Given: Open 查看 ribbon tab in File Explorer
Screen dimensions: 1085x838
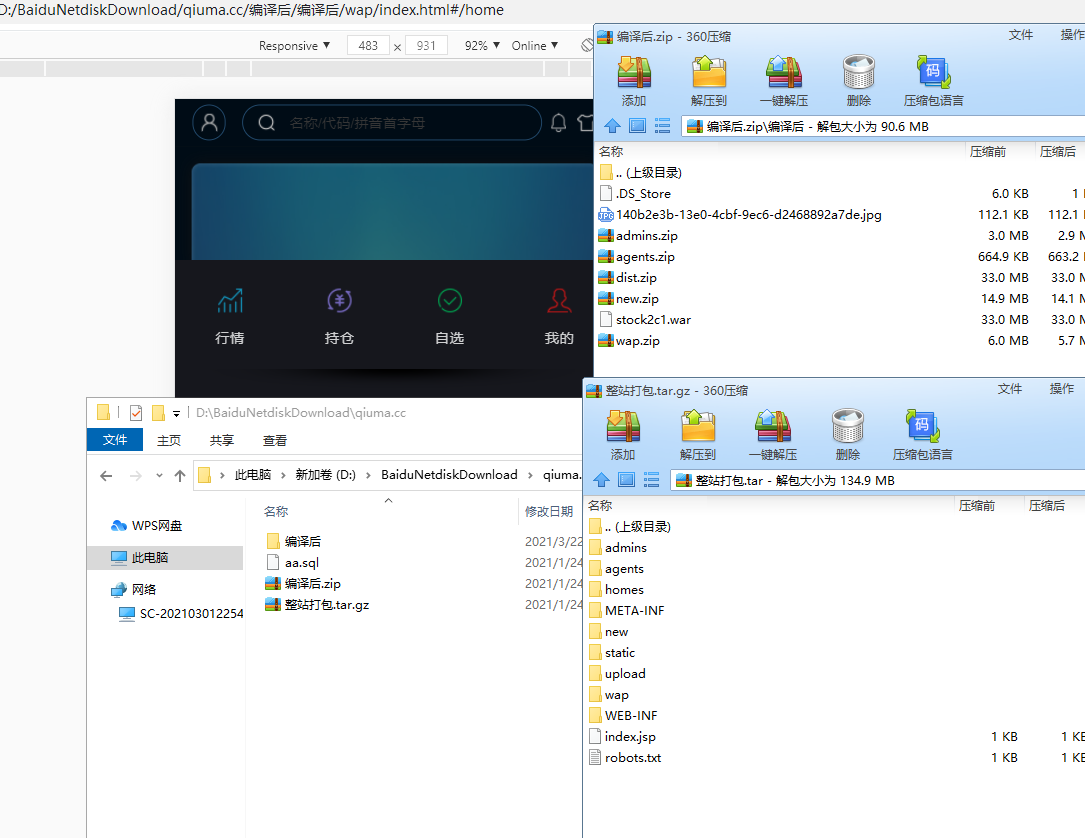Looking at the screenshot, I should (275, 440).
